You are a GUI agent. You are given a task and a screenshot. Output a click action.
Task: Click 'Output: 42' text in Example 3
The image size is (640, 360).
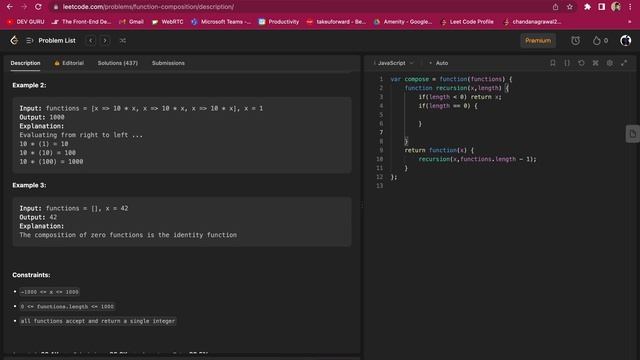pos(38,217)
